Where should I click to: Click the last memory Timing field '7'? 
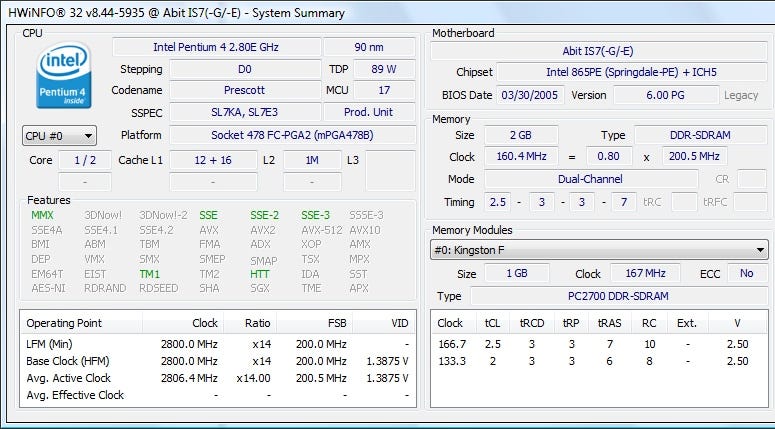623,202
